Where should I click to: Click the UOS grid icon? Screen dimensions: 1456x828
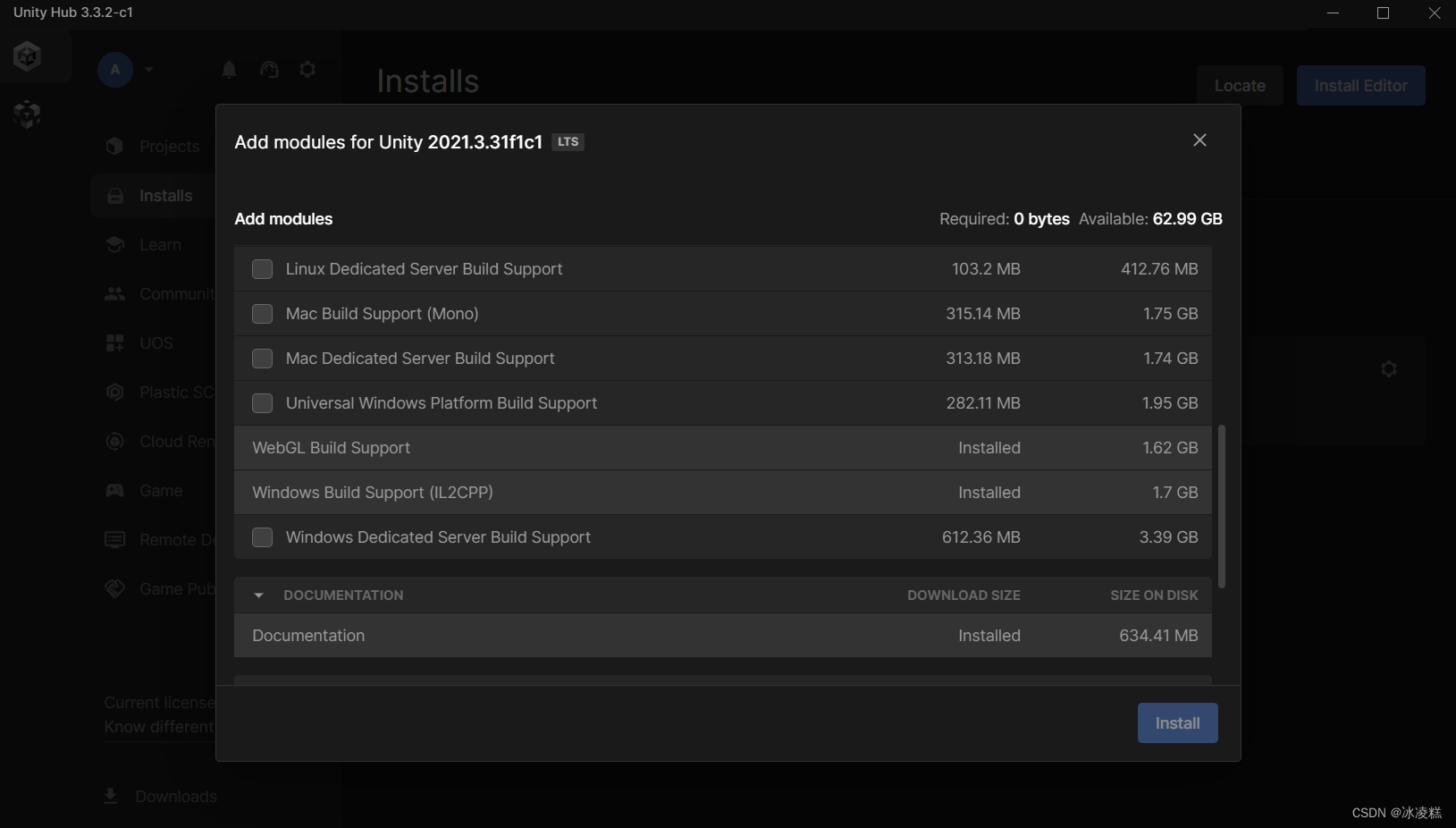(114, 343)
